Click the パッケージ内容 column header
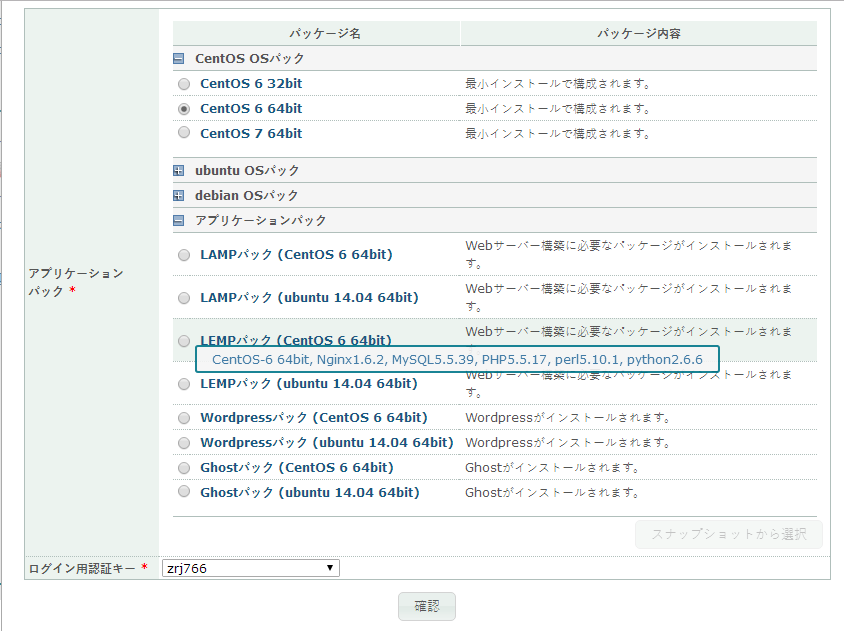 click(x=638, y=33)
